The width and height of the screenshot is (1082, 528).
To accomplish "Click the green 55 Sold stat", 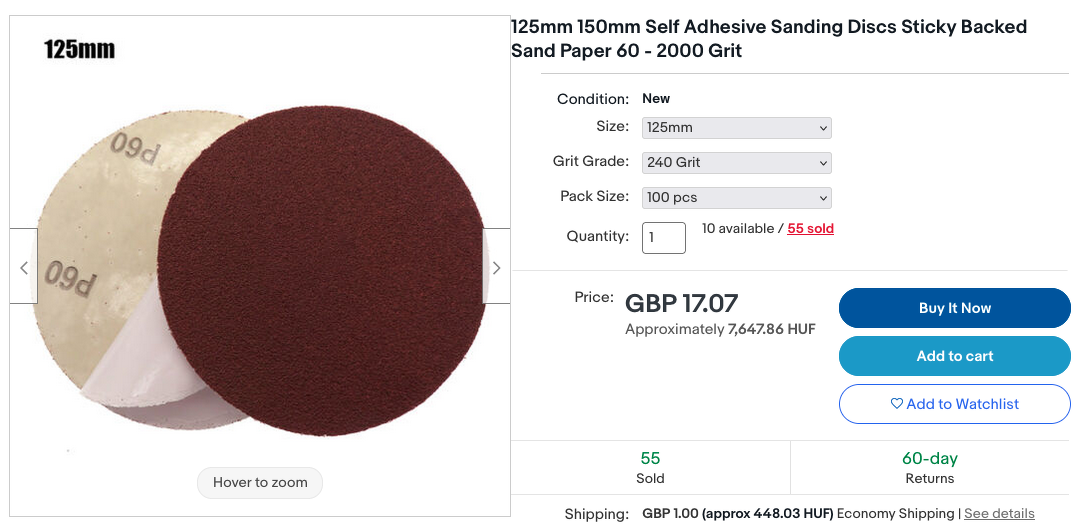I will (x=650, y=467).
